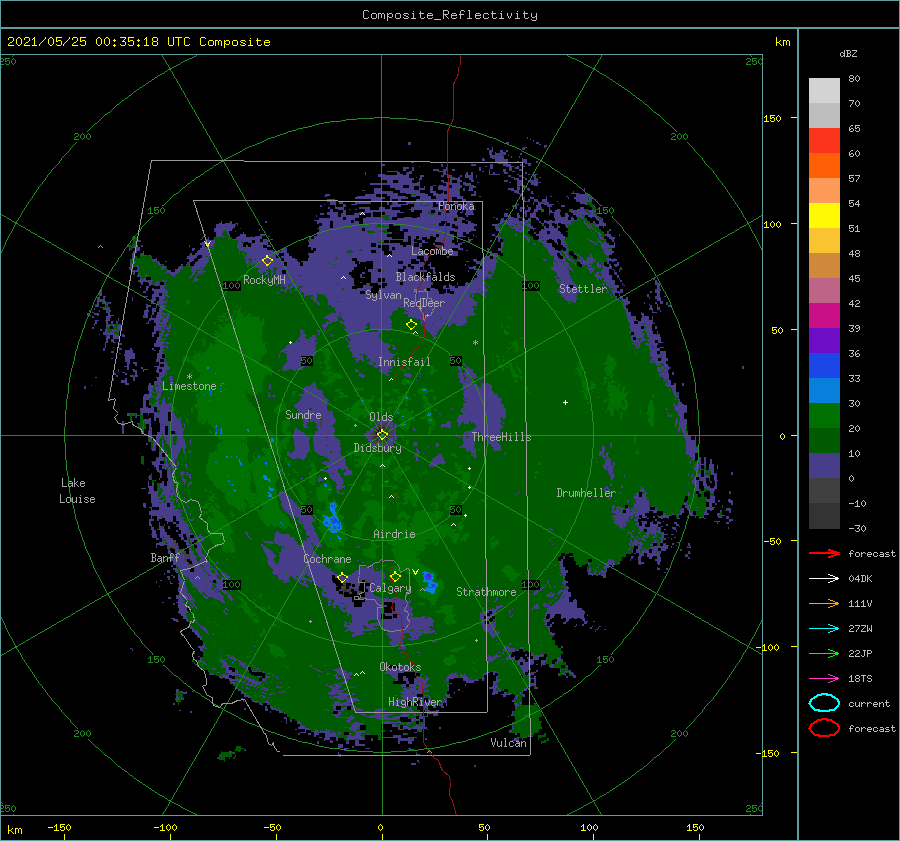Click the Okotoks city label
The height and width of the screenshot is (841, 900).
(400, 667)
